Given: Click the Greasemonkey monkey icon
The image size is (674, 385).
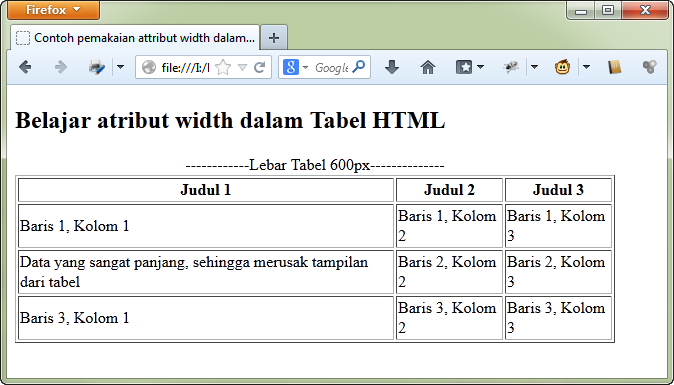Looking at the screenshot, I should pyautogui.click(x=562, y=67).
